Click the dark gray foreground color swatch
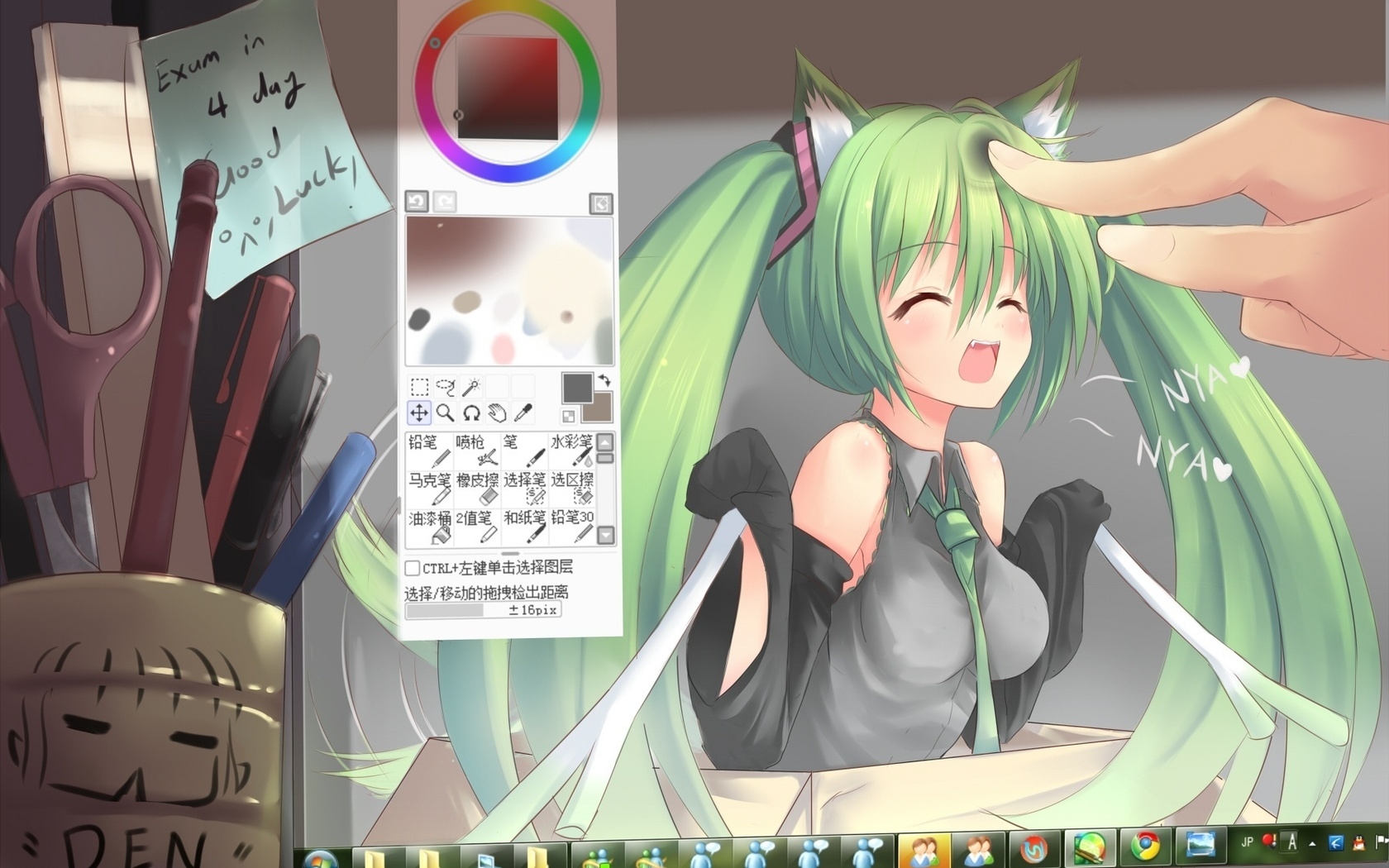 coord(577,387)
